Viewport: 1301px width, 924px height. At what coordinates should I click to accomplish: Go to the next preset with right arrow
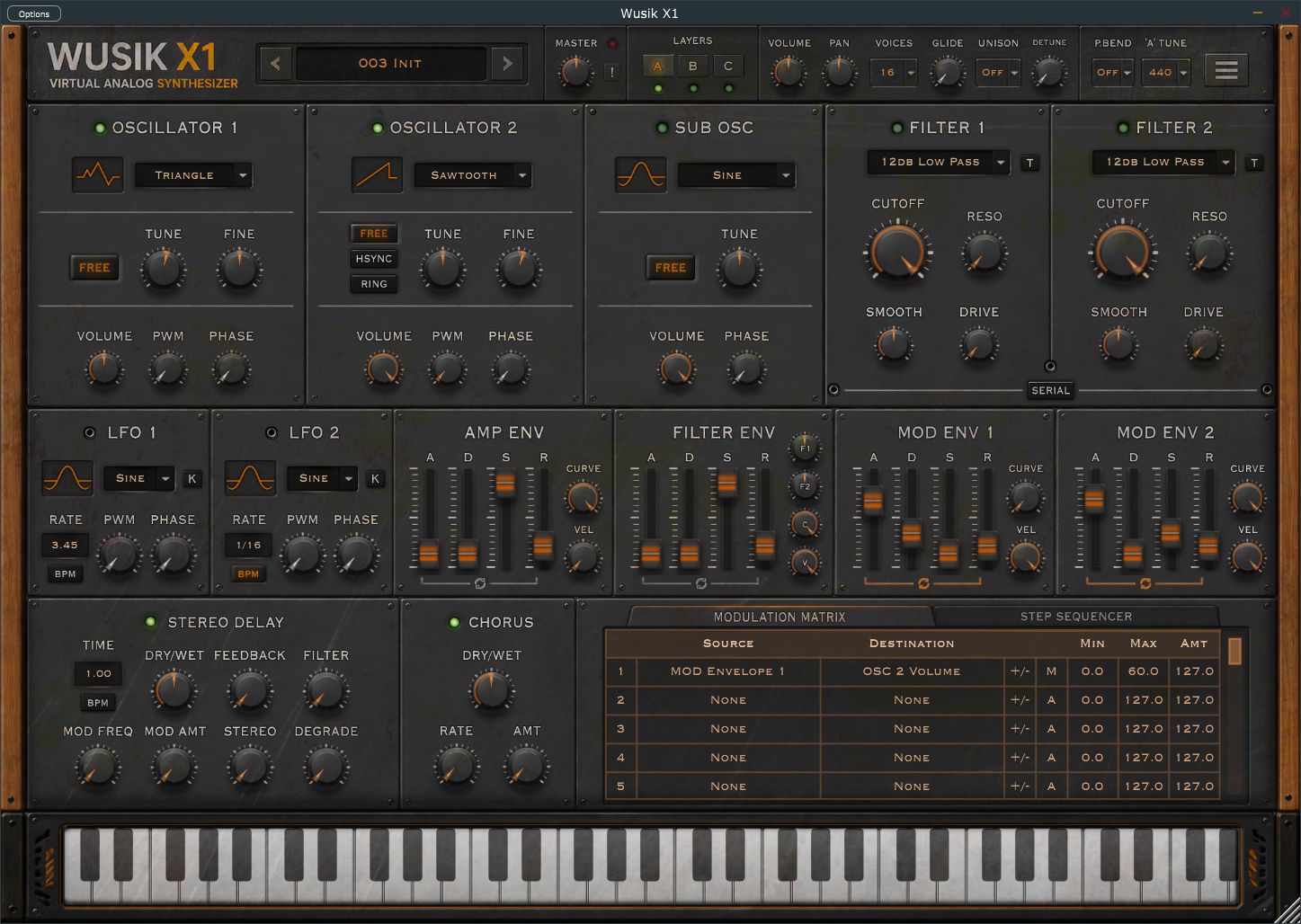tap(508, 64)
